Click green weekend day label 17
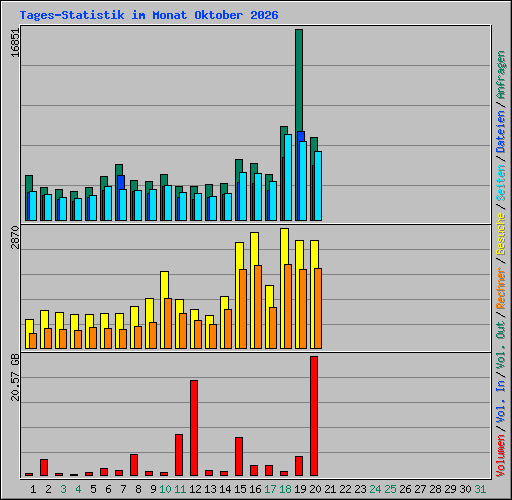Screen dimensions: 512x500 pos(270,489)
